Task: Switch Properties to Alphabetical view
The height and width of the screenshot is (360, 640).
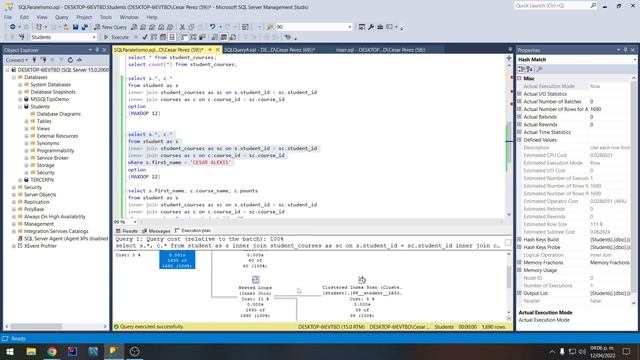Action: [530, 69]
